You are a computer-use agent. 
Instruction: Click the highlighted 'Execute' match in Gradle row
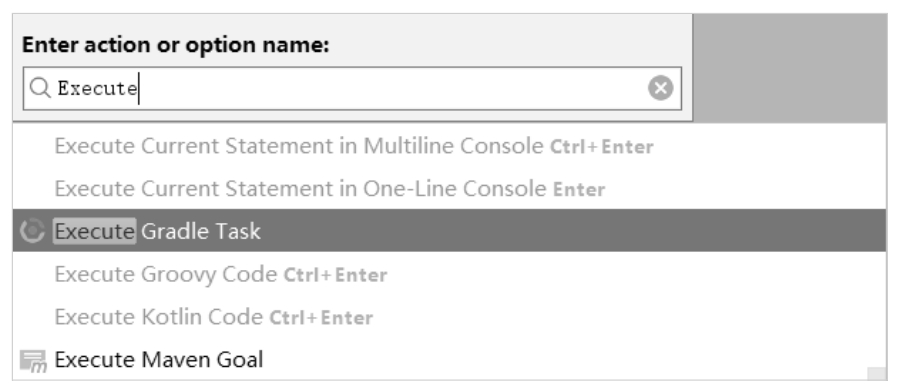tap(95, 231)
